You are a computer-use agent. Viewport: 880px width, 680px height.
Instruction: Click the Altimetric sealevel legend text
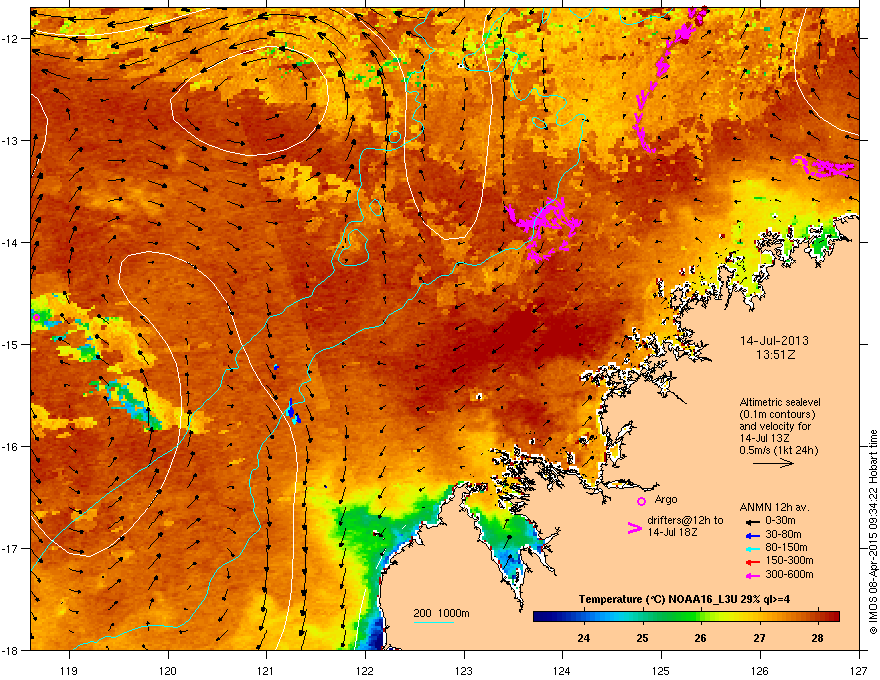(780, 402)
